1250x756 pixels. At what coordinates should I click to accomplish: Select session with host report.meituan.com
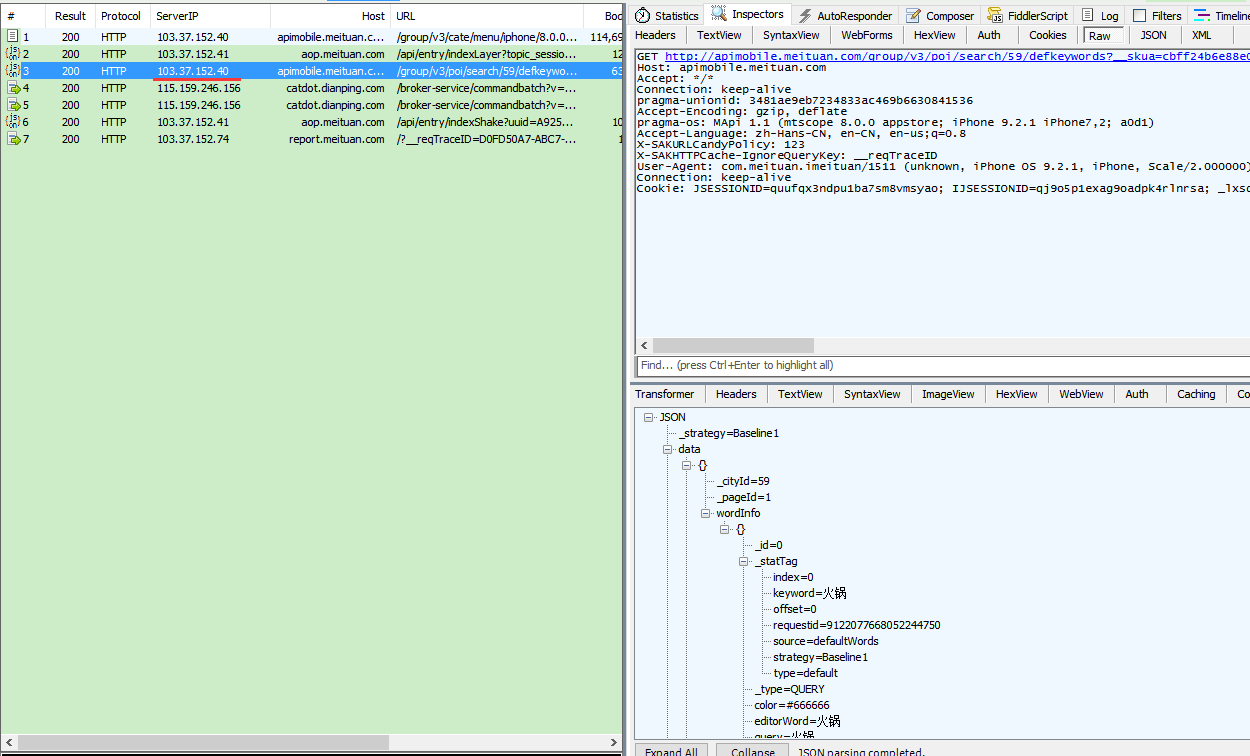click(x=310, y=139)
